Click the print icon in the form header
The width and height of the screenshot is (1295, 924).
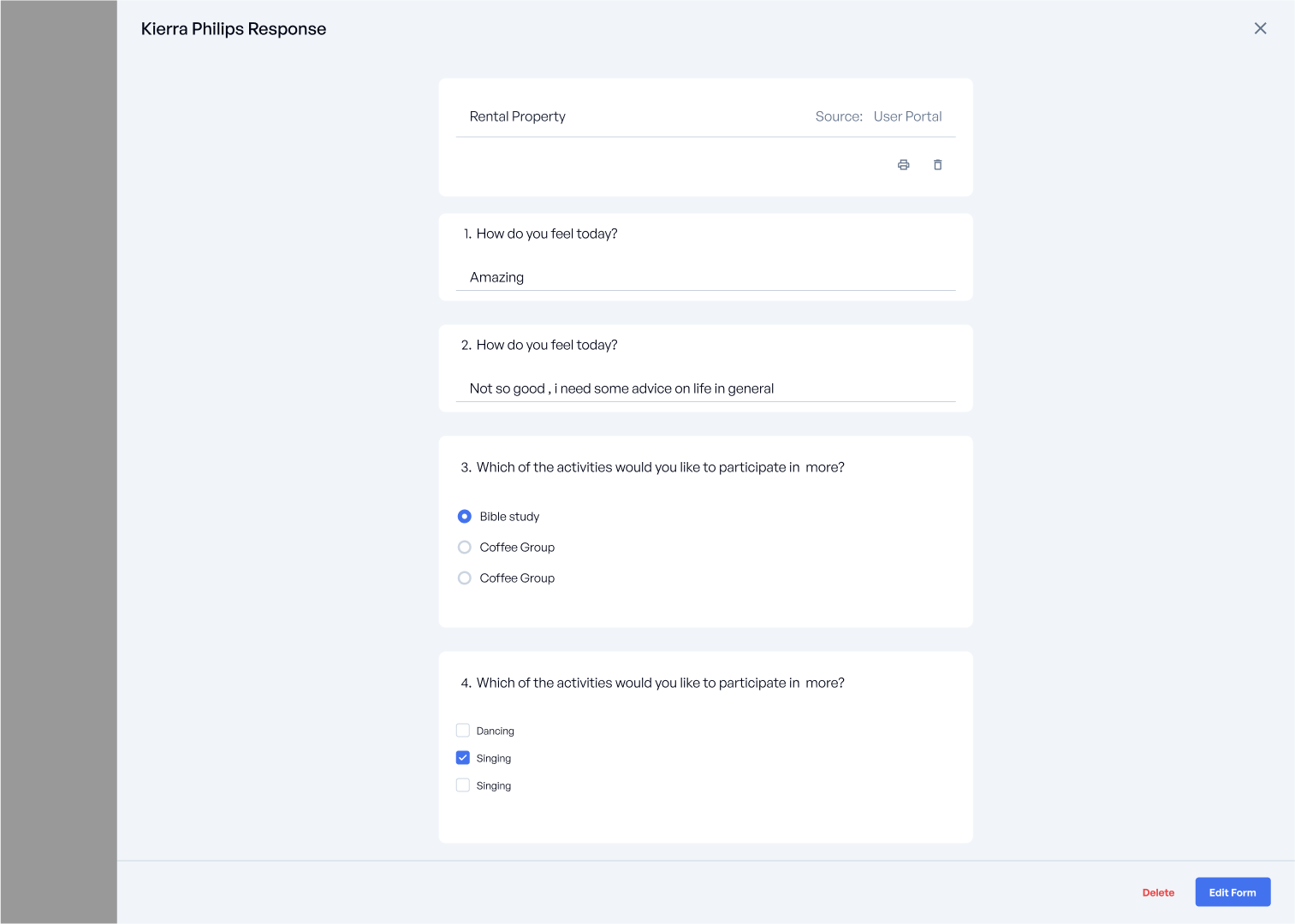coord(903,165)
